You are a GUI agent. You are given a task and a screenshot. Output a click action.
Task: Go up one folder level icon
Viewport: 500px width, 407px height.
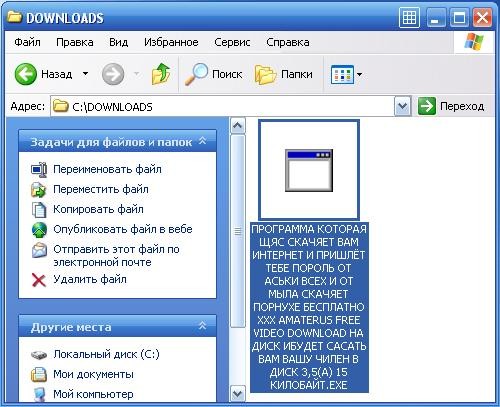(161, 74)
